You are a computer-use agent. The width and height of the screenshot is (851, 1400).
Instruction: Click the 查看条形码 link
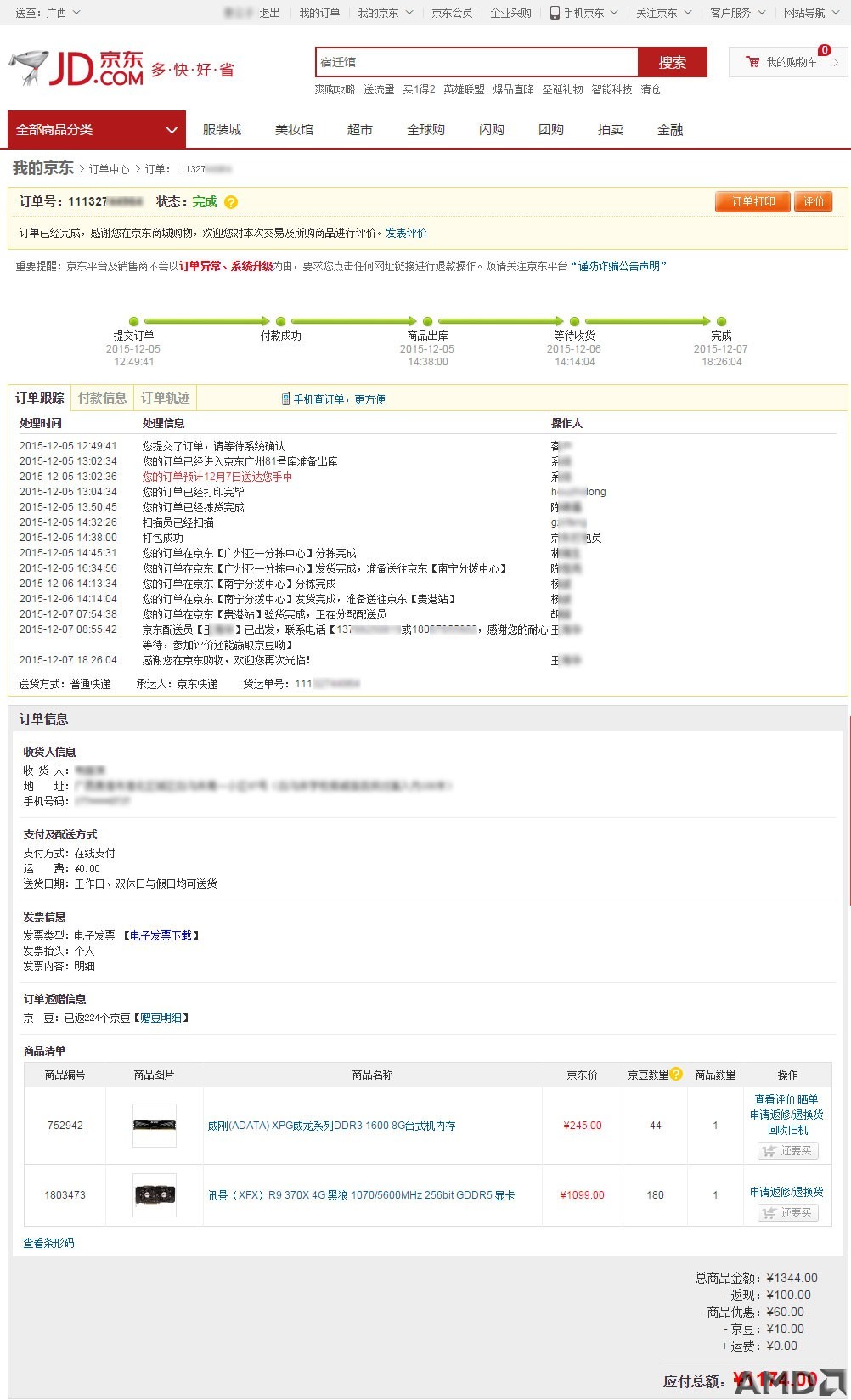pos(48,1243)
